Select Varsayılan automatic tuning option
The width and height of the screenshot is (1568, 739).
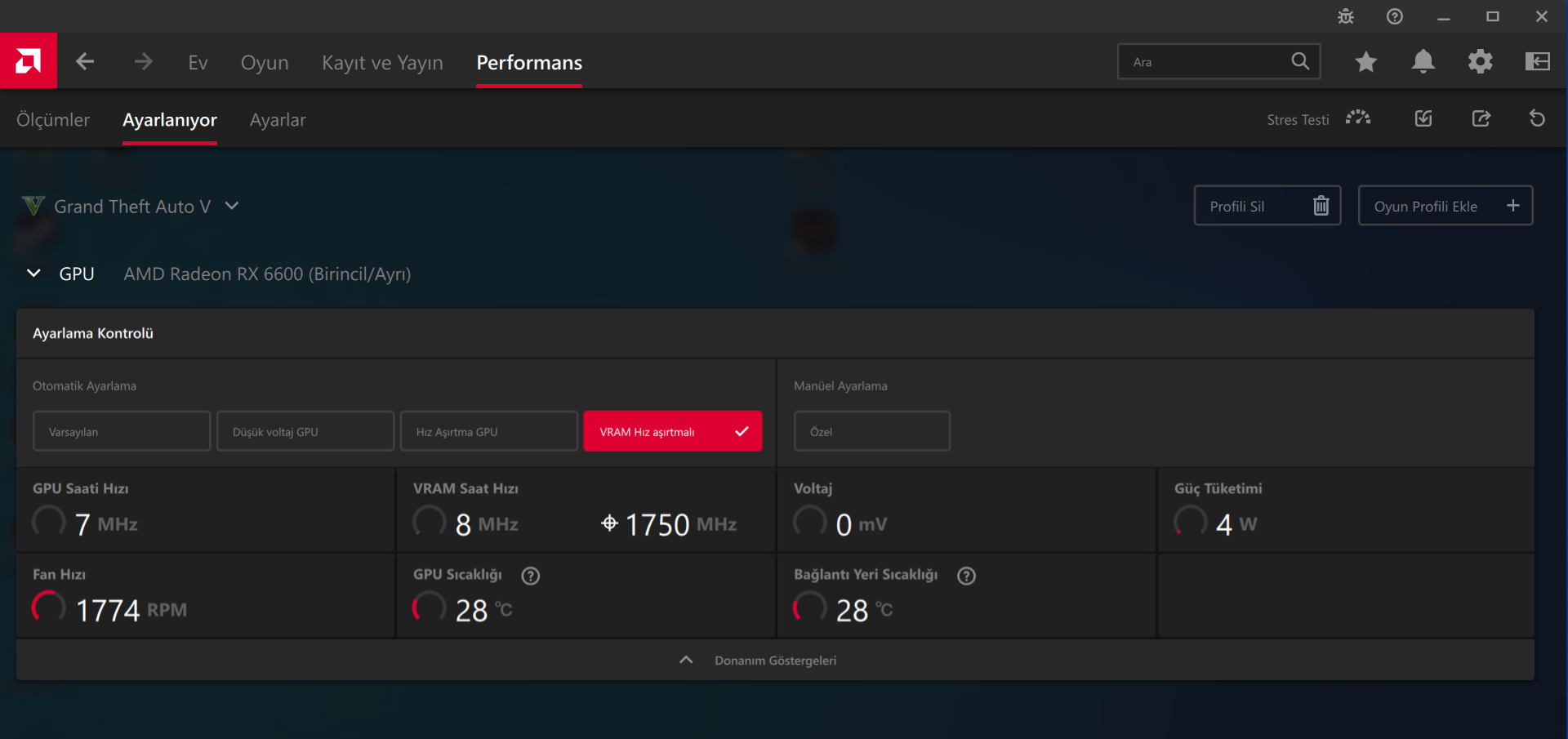(122, 431)
